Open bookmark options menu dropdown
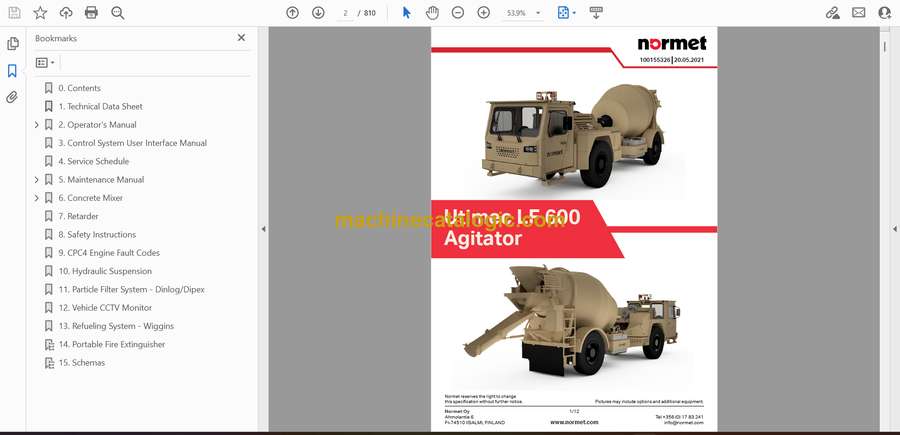This screenshot has width=900, height=435. coord(45,62)
